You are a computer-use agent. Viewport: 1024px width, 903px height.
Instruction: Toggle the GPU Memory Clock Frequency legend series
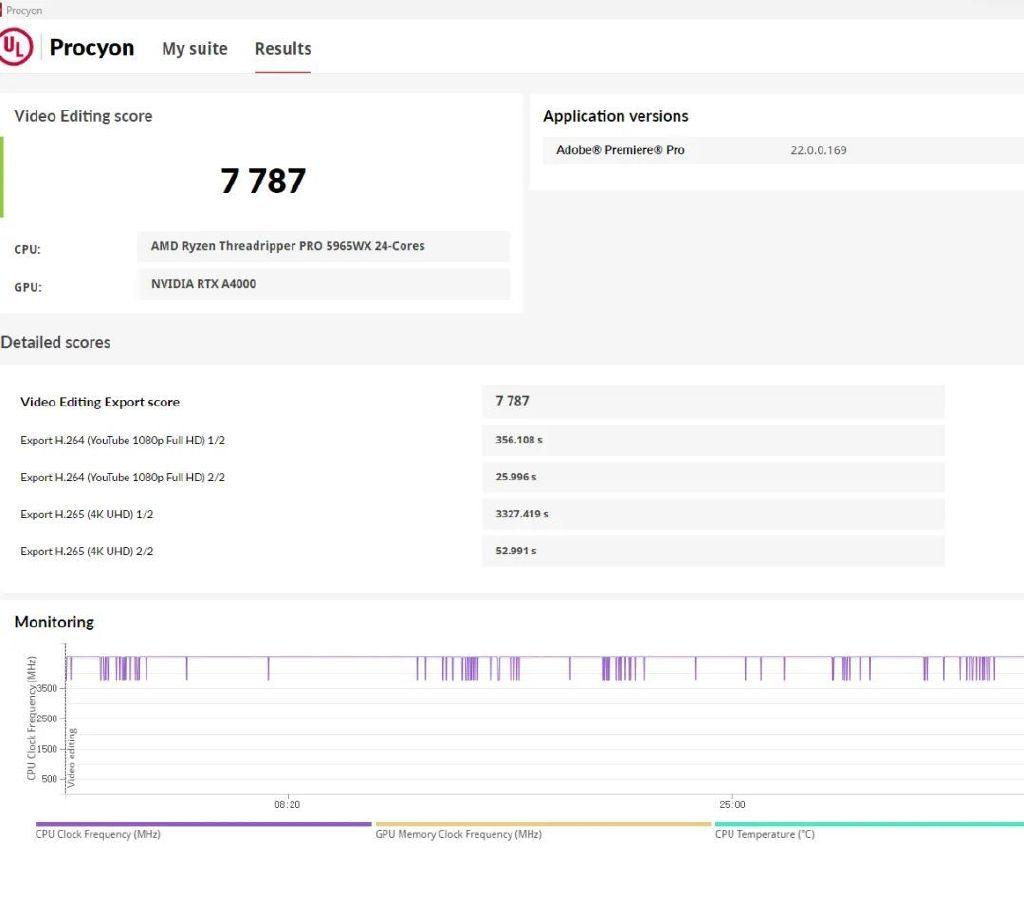tap(458, 834)
